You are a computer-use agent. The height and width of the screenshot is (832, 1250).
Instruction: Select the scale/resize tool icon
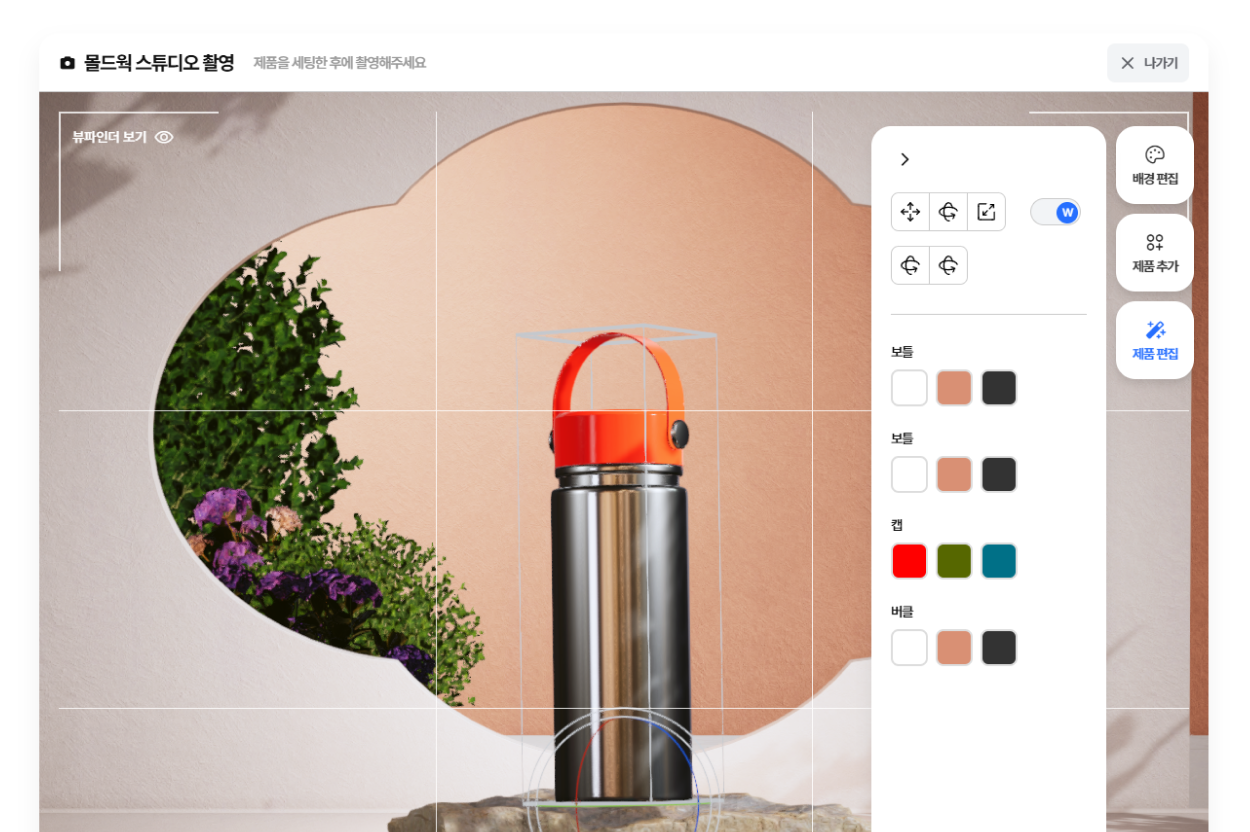986,212
